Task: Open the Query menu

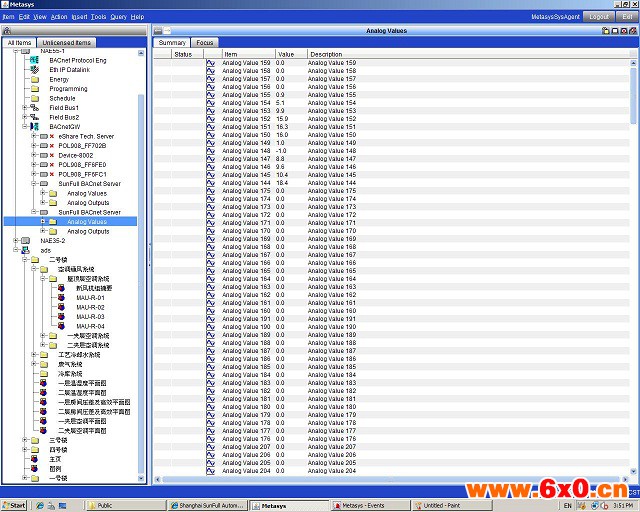Action: click(x=118, y=17)
